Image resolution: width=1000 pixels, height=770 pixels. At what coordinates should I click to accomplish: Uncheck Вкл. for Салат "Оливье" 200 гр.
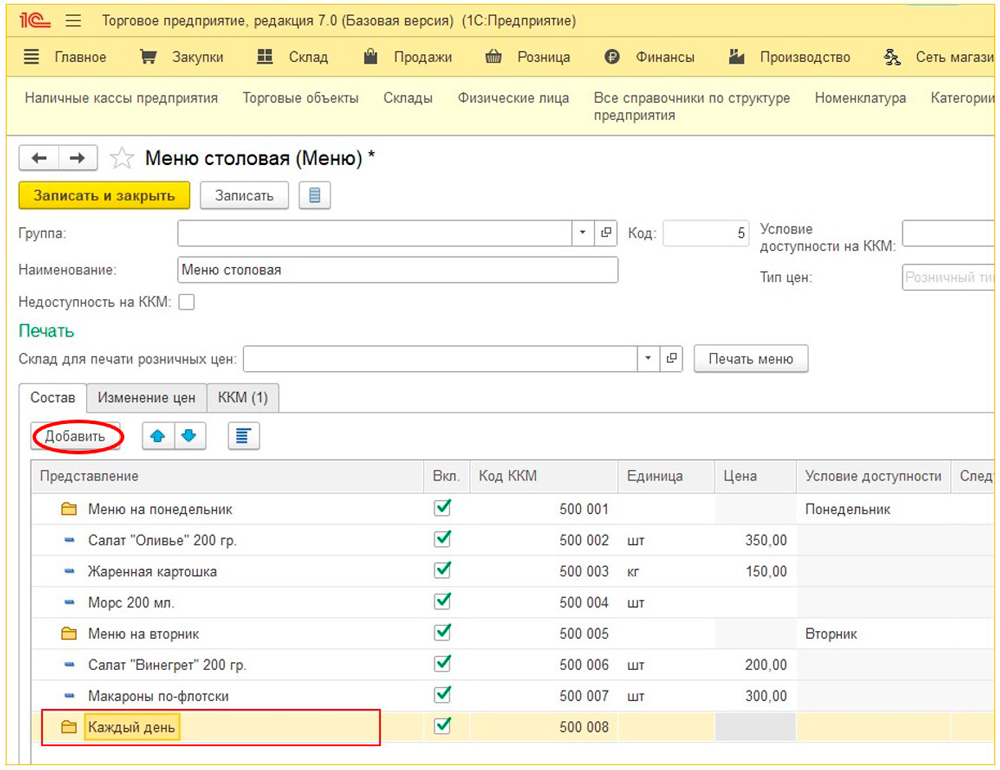coord(443,540)
